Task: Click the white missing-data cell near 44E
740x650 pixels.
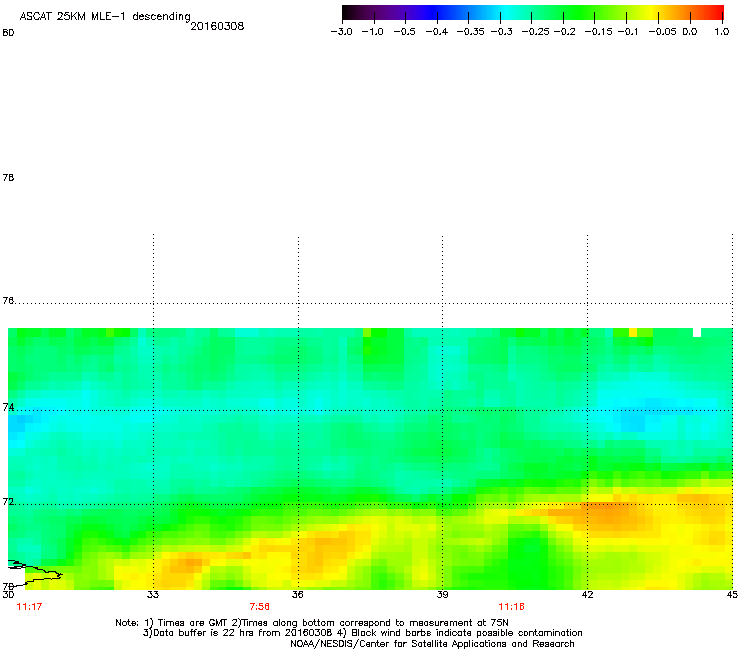Action: pyautogui.click(x=697, y=332)
